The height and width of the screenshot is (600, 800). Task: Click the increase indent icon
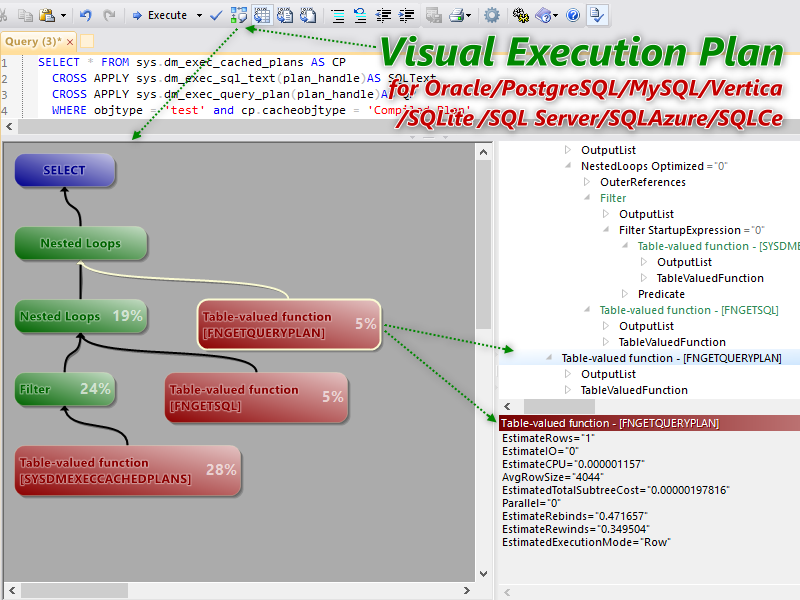406,15
